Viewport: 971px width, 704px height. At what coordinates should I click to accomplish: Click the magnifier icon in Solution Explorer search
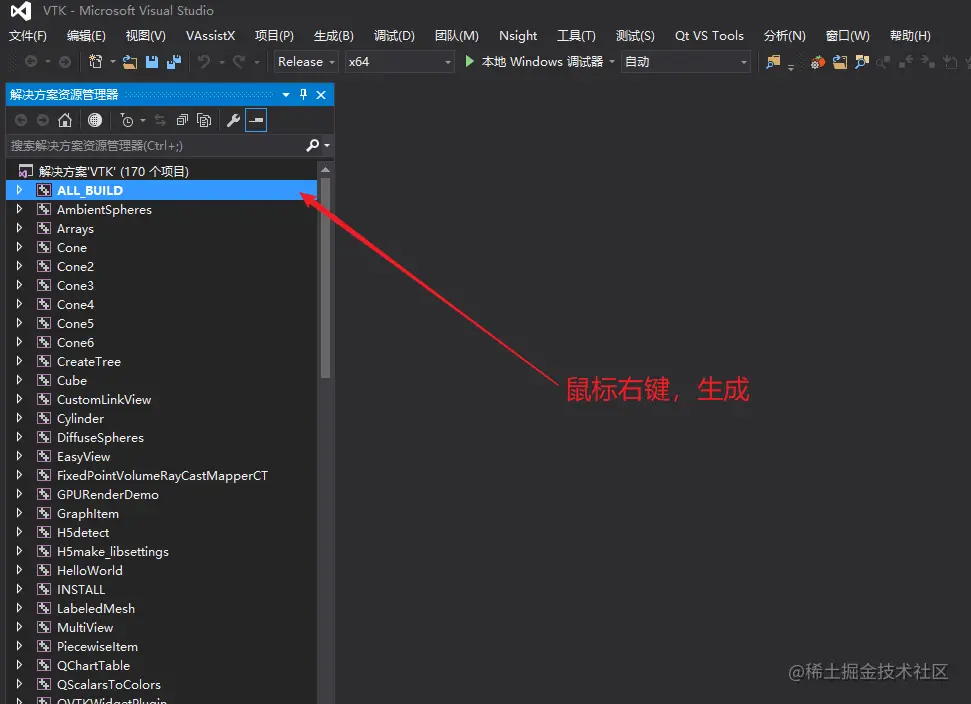(x=313, y=145)
